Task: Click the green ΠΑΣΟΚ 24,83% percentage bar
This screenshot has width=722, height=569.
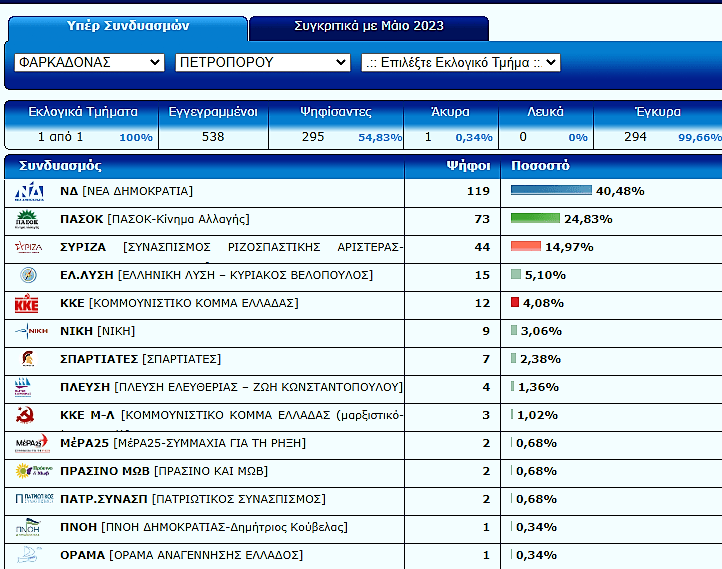Action: click(x=536, y=219)
